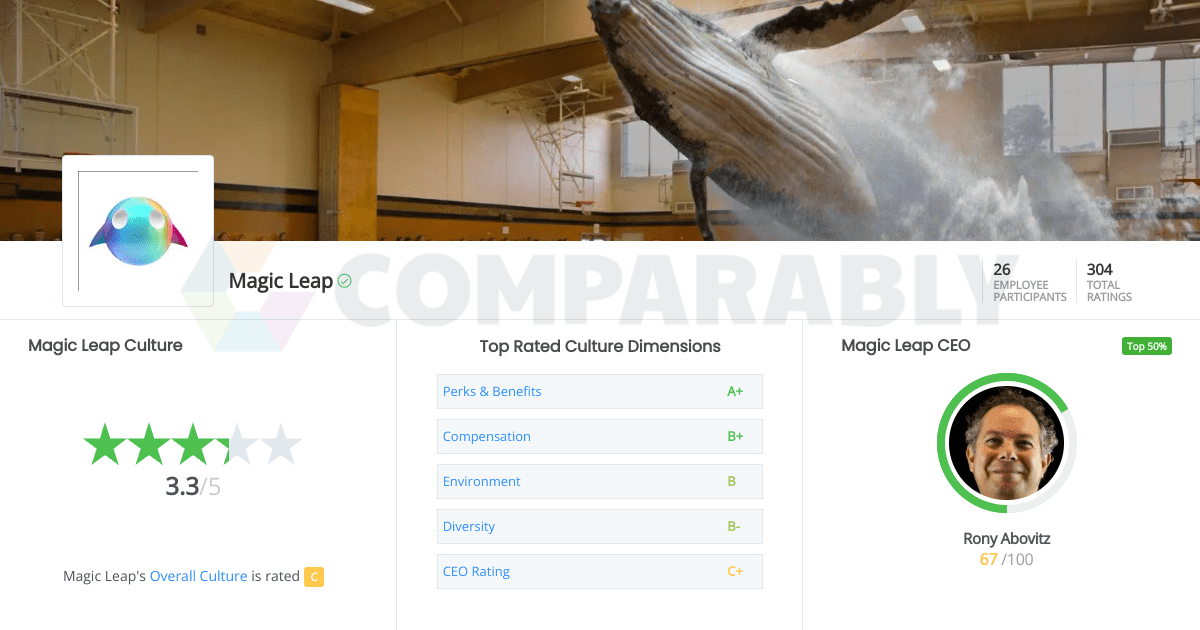
Task: Select the Diversity dimension row
Action: pyautogui.click(x=600, y=526)
